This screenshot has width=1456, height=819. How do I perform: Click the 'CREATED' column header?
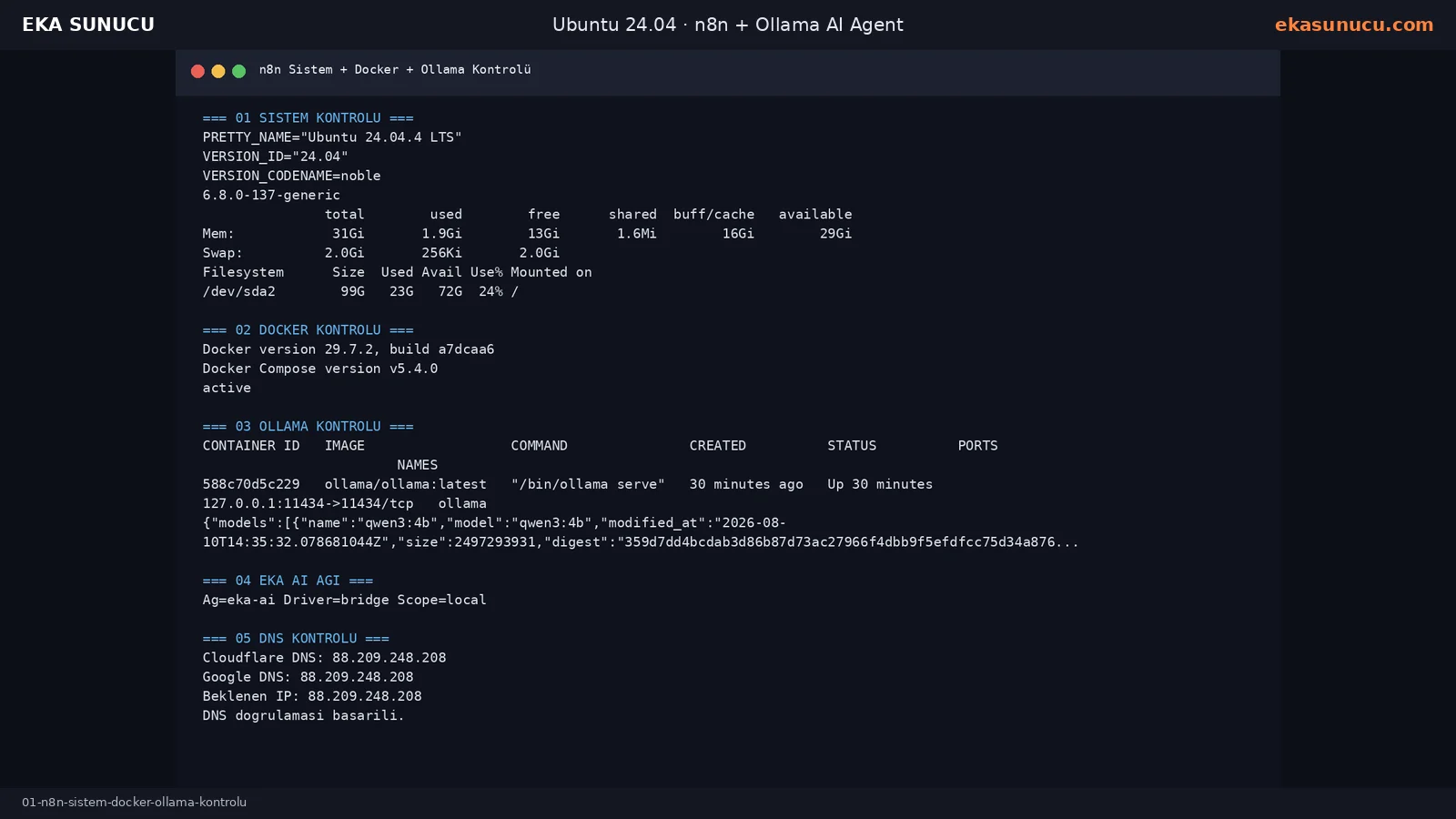pyautogui.click(x=717, y=446)
